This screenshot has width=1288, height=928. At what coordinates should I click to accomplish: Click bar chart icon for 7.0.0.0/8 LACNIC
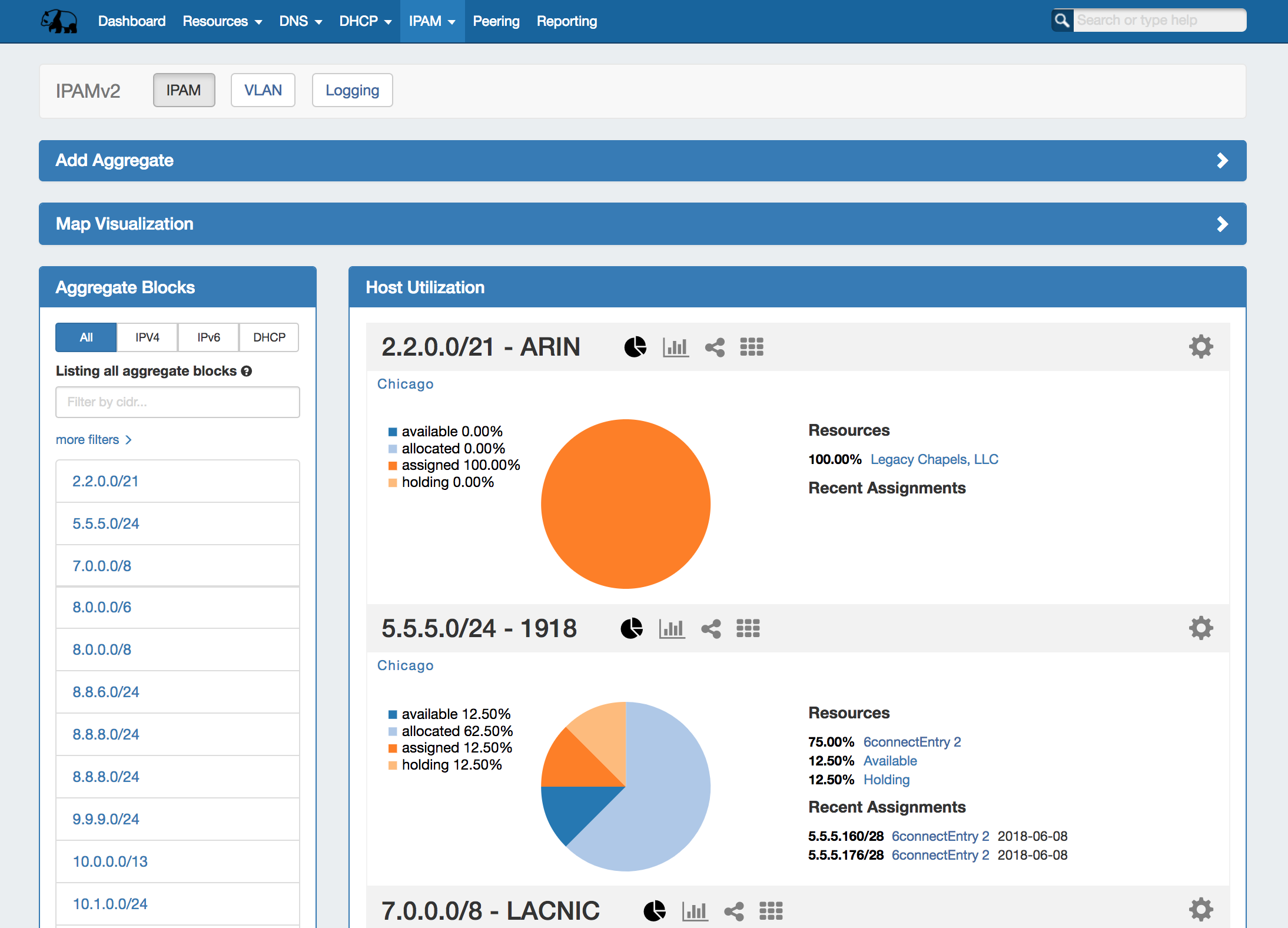point(695,911)
